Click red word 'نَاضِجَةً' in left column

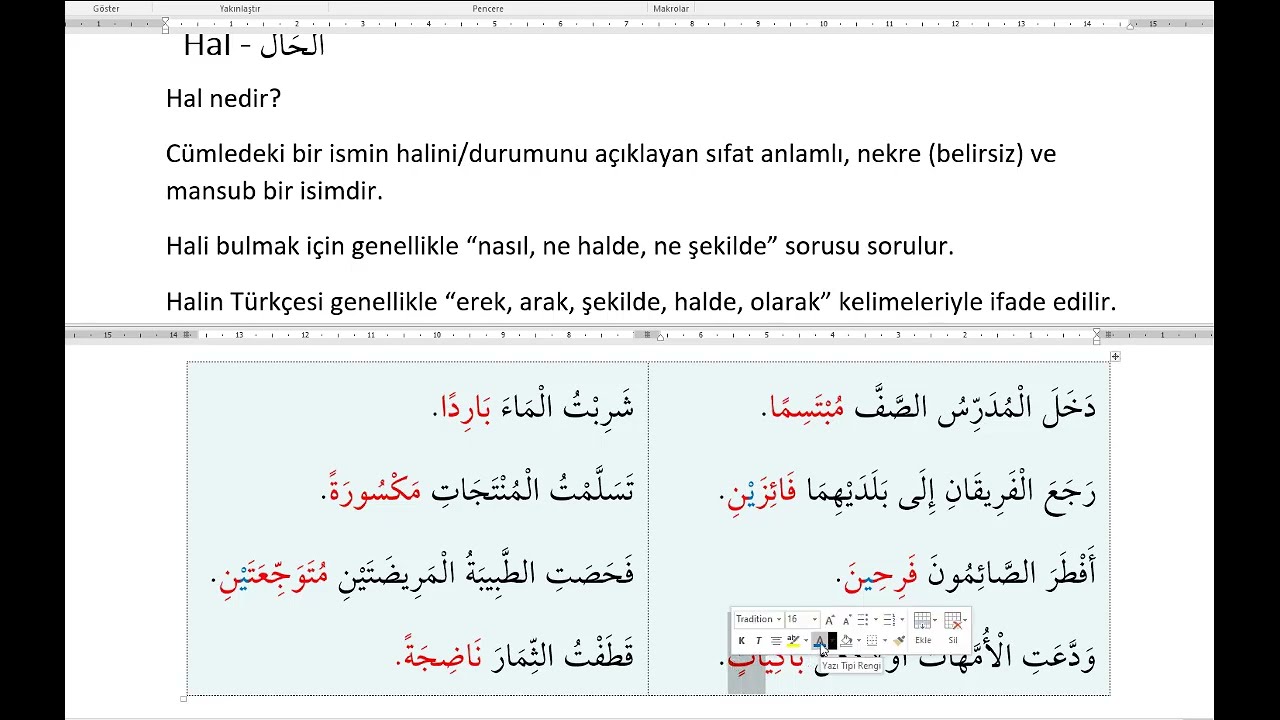[x=442, y=656]
